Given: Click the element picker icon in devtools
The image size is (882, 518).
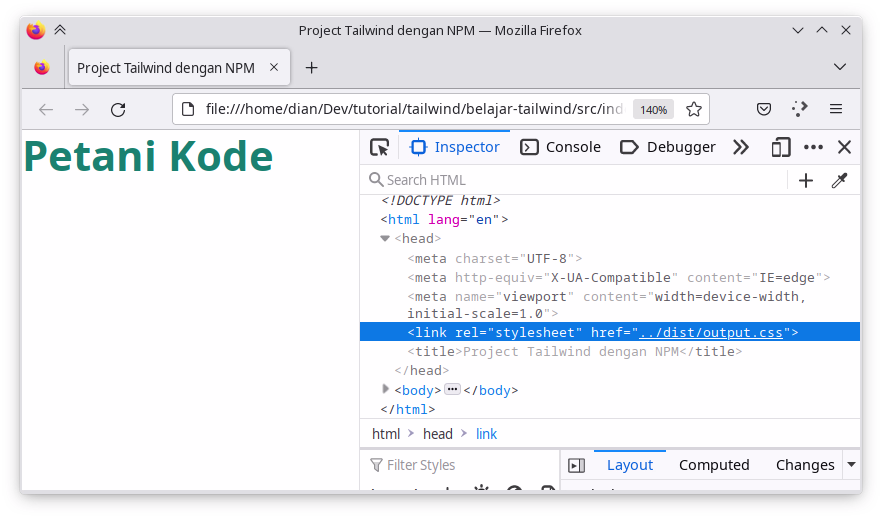Looking at the screenshot, I should pos(380,147).
